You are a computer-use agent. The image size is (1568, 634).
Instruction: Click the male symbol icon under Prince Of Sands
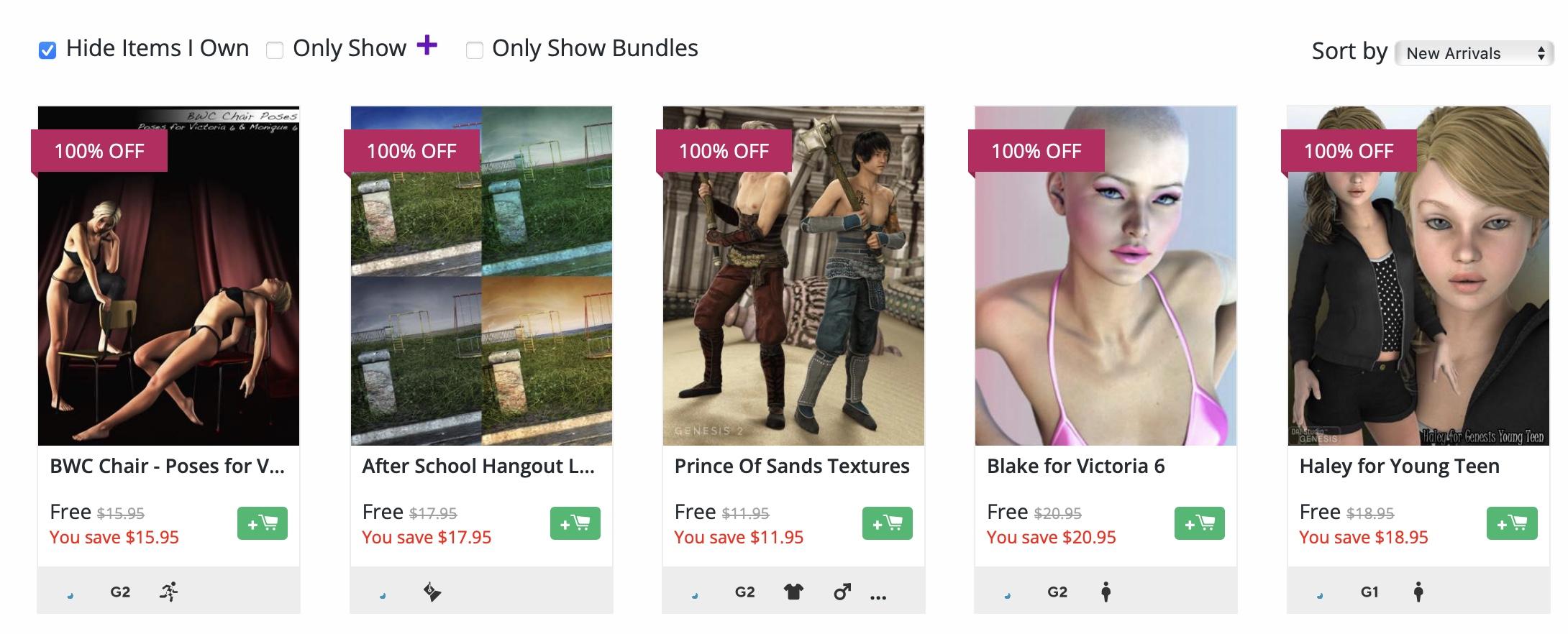tap(842, 592)
